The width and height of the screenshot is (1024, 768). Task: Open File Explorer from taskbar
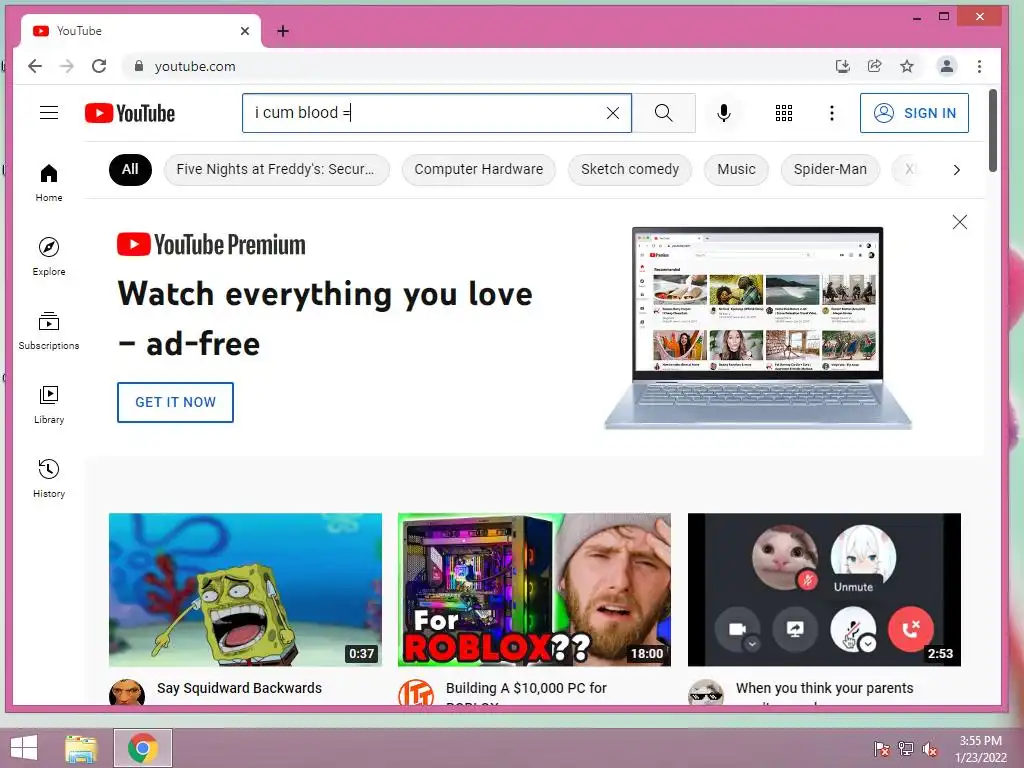pos(82,748)
